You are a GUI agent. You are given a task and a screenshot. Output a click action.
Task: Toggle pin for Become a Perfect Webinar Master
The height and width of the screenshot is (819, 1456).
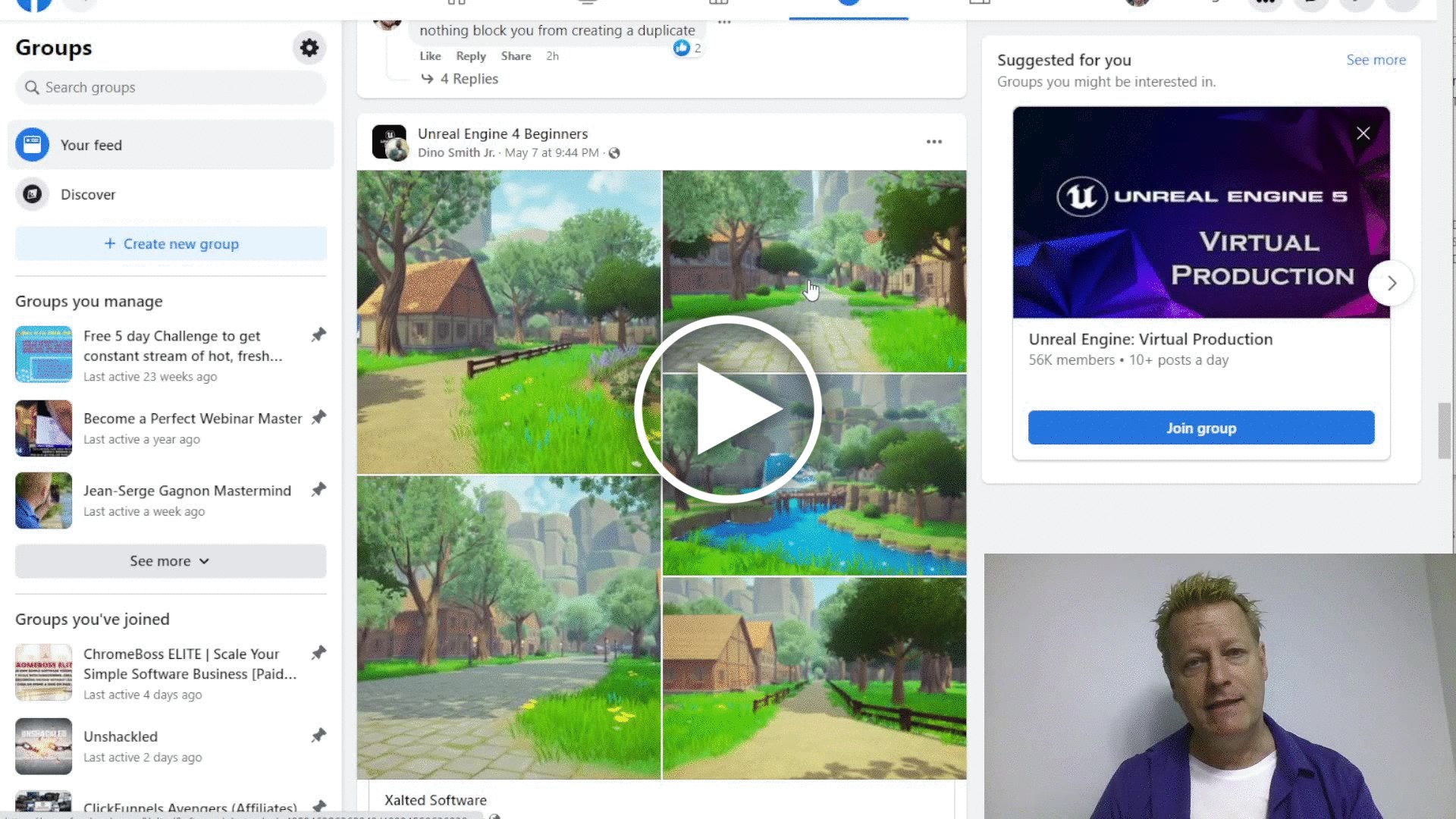coord(318,417)
